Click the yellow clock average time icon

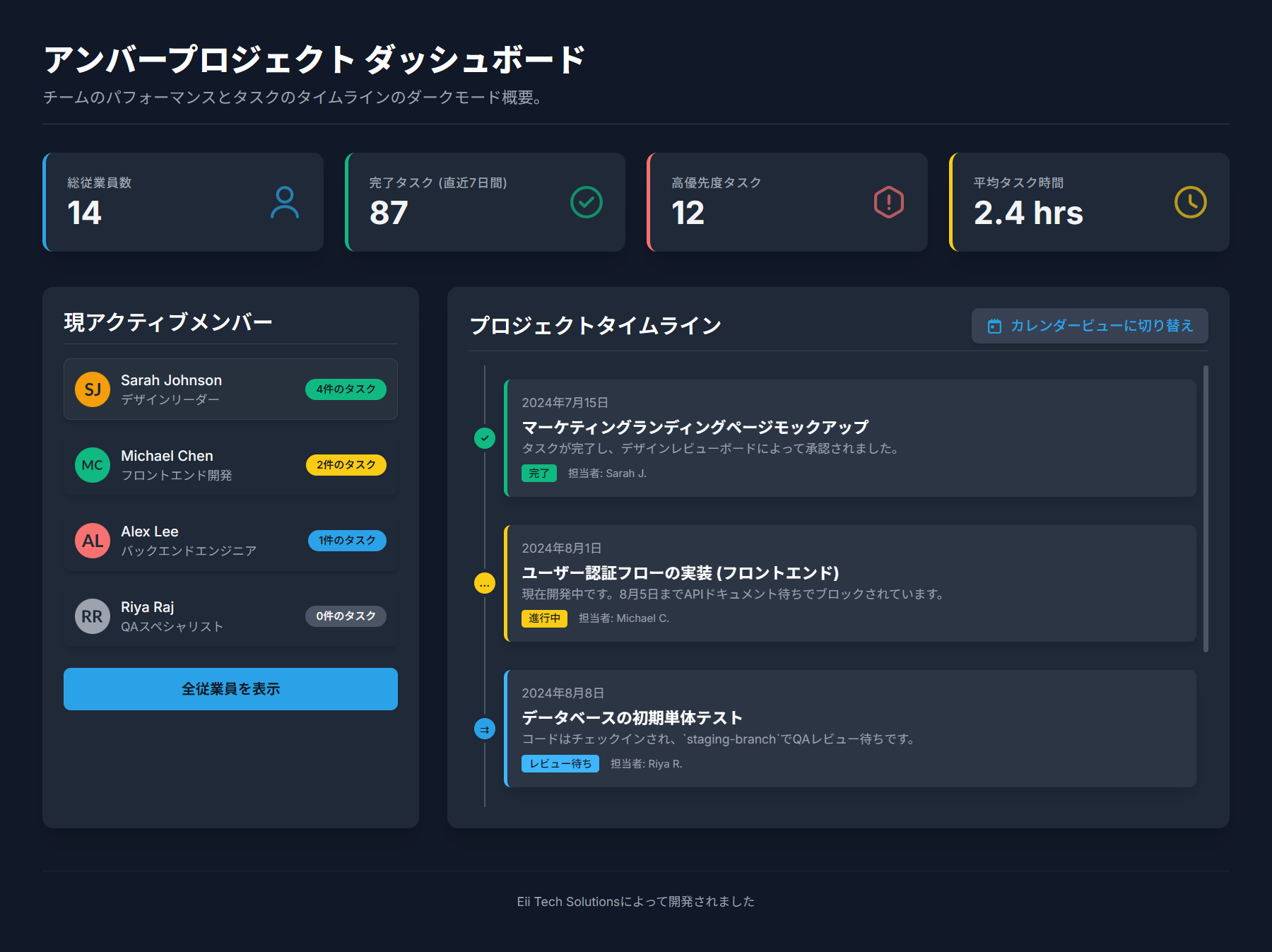(x=1190, y=203)
